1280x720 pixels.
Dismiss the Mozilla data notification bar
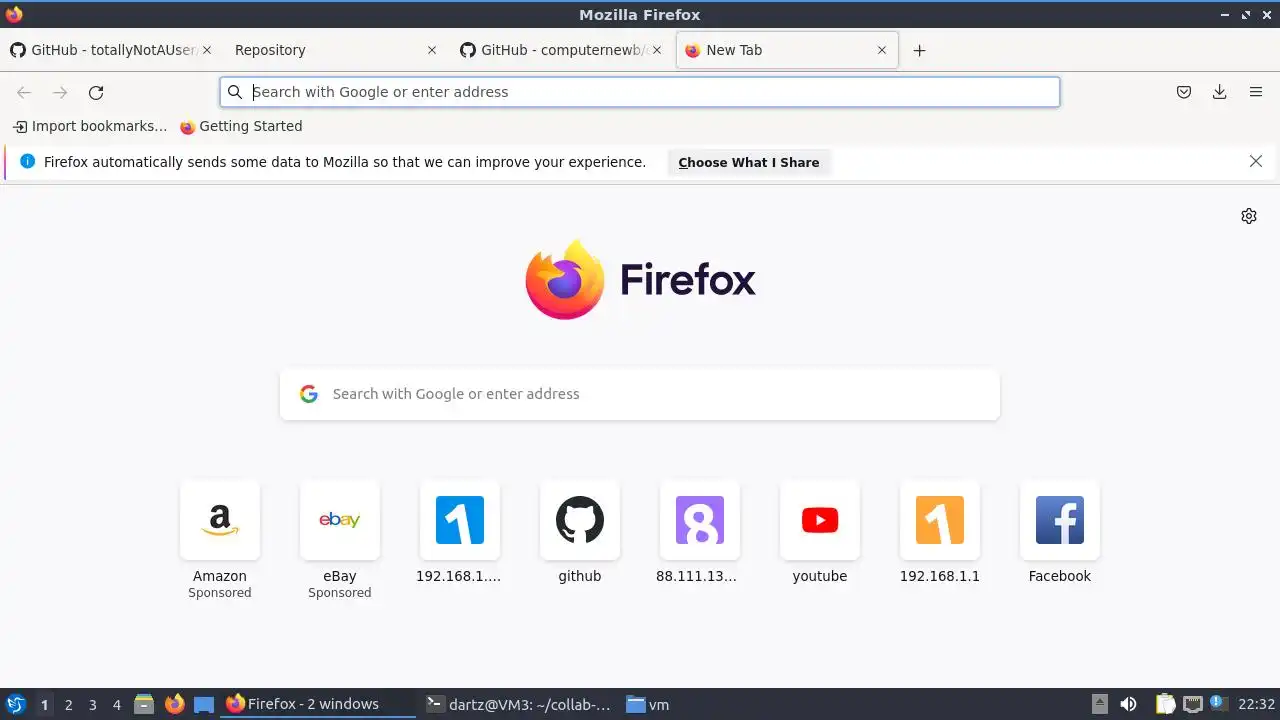pyautogui.click(x=1256, y=161)
